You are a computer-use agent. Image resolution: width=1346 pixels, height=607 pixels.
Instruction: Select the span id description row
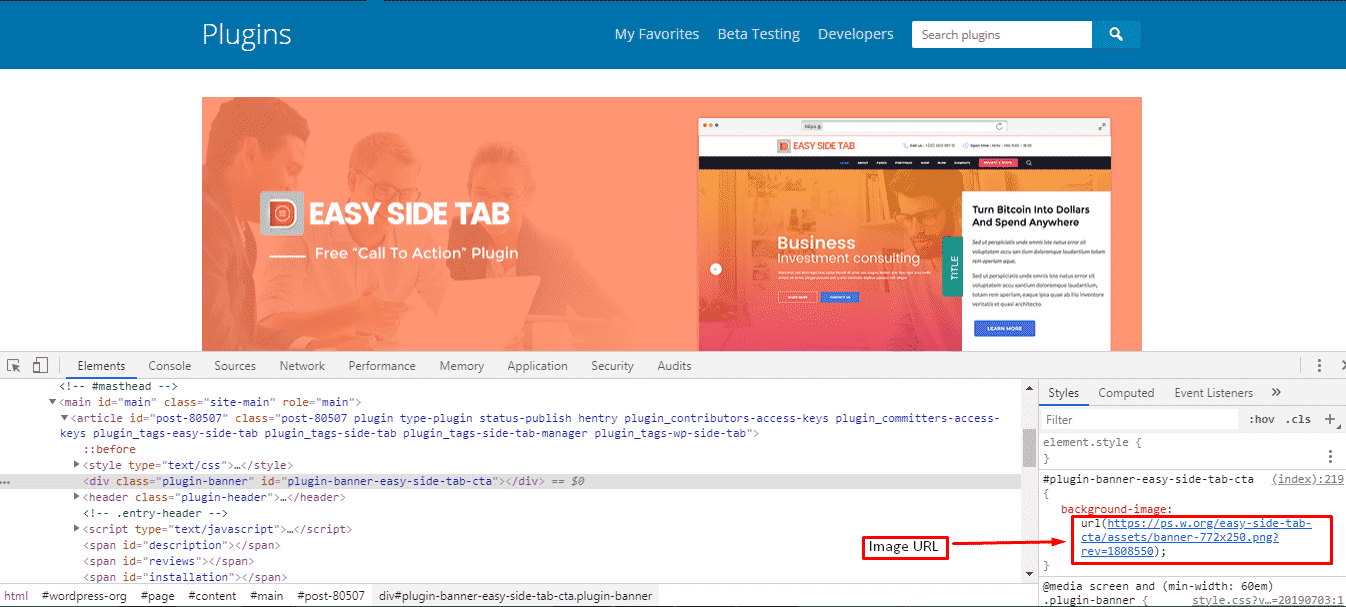coord(181,545)
